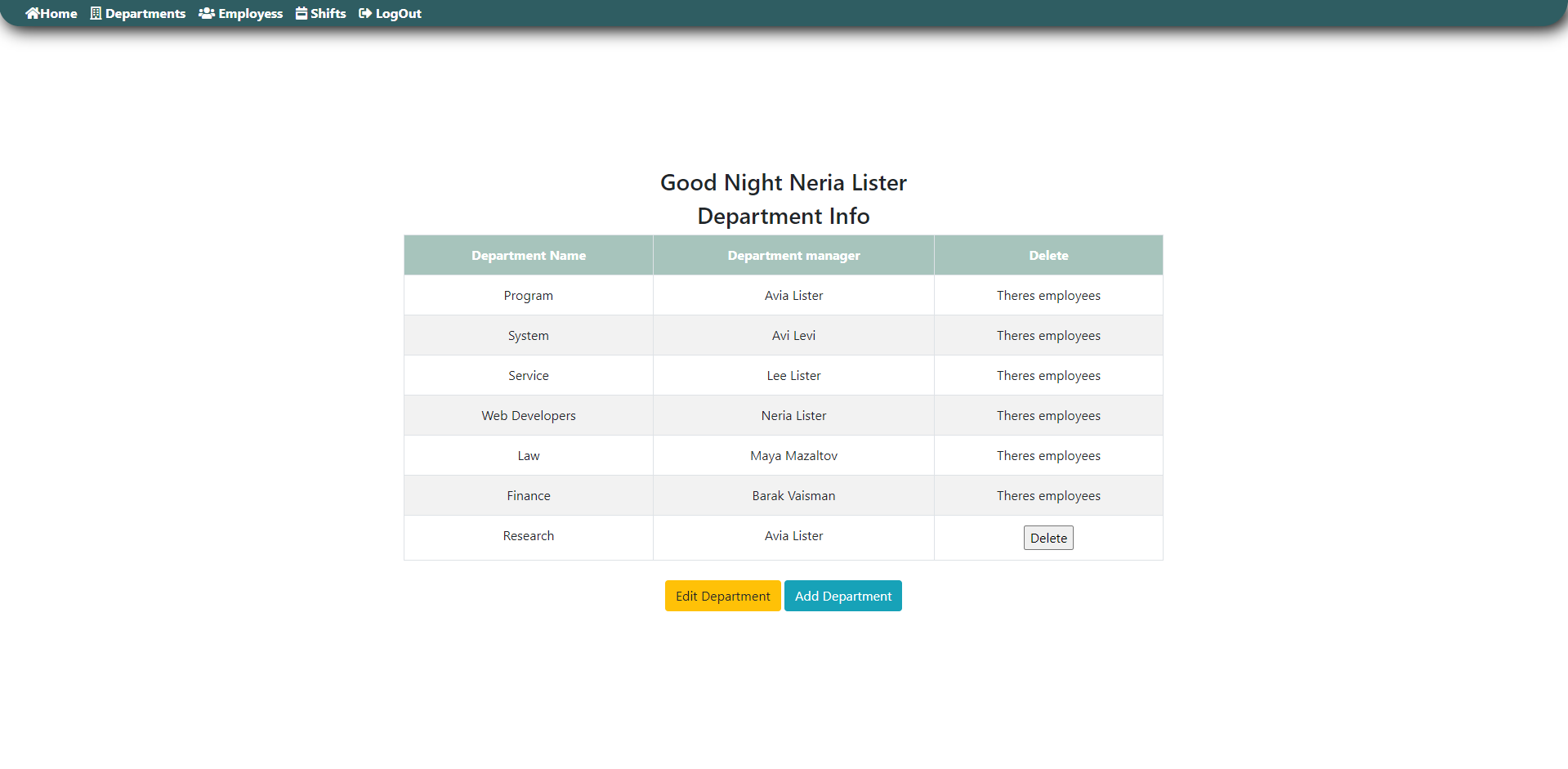Select the Web Developers department cell
The width and height of the screenshot is (1568, 769).
[x=529, y=415]
